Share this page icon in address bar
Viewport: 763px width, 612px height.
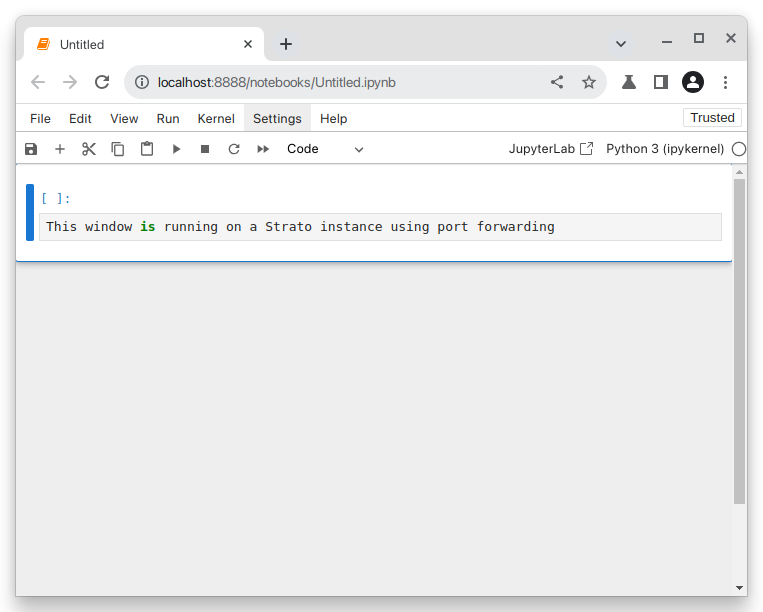[x=557, y=82]
